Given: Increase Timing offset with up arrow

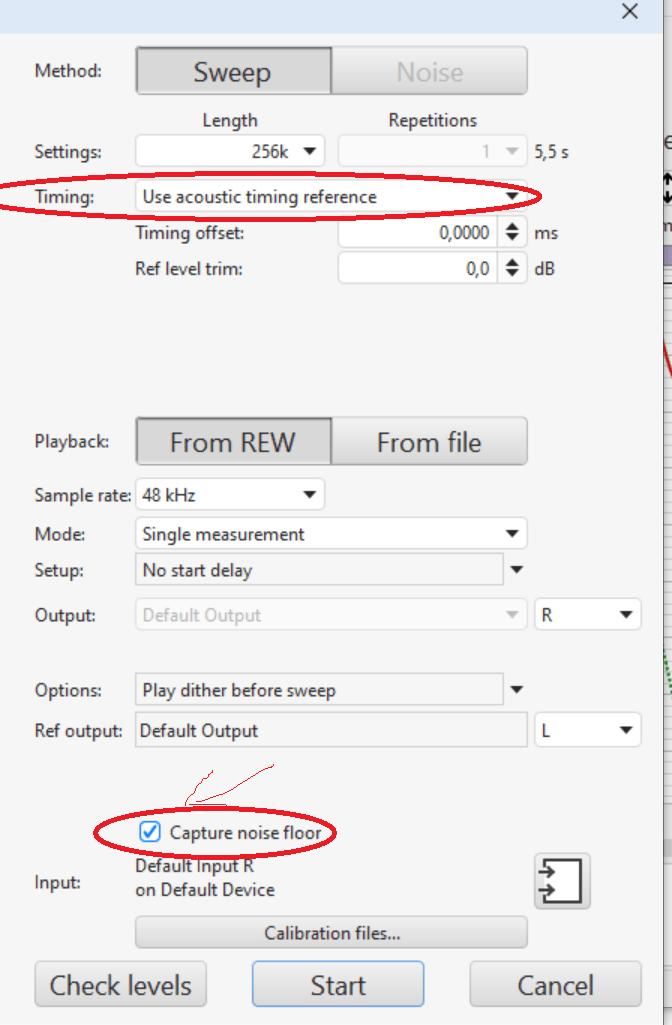Looking at the screenshot, I should (x=512, y=226).
